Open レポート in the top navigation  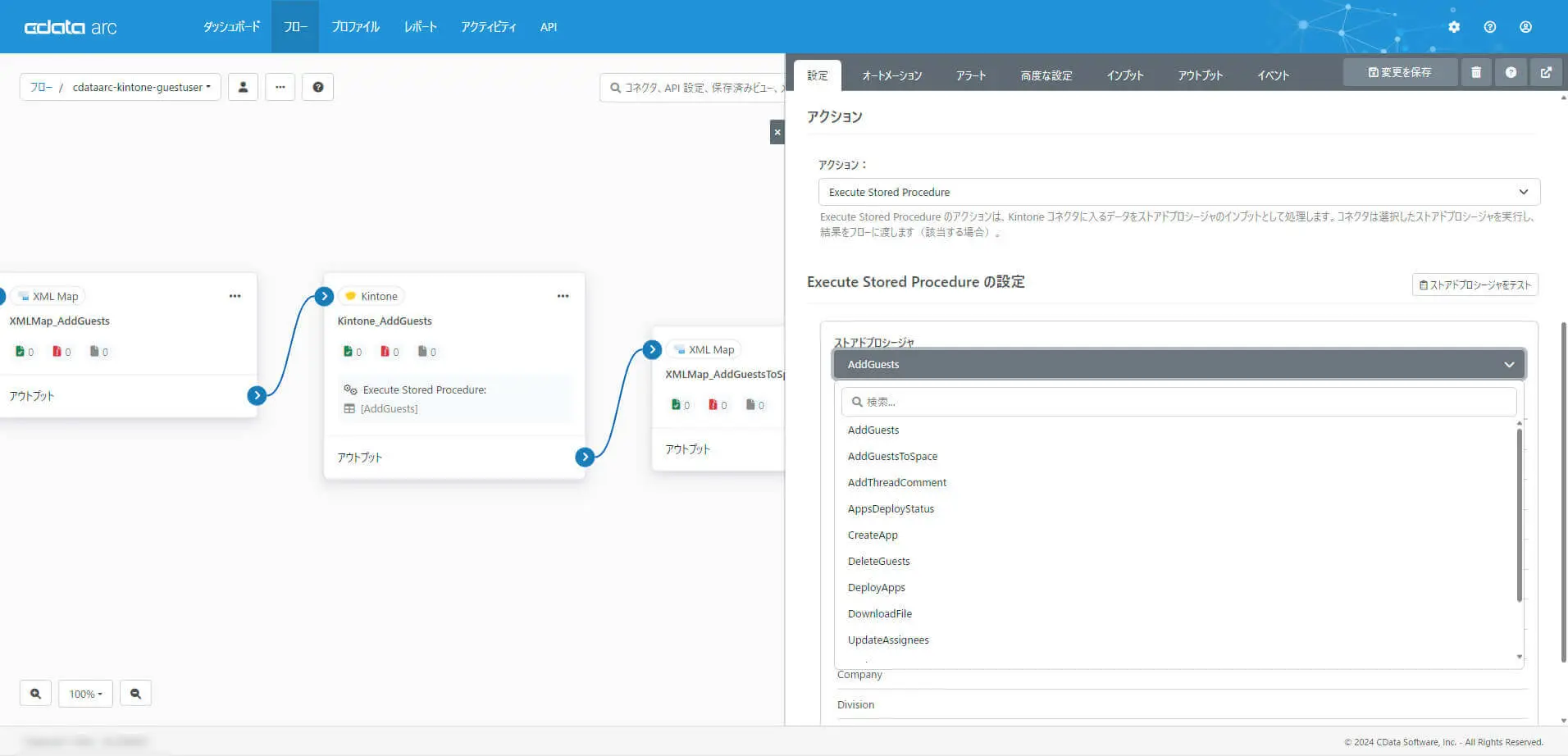pos(421,27)
